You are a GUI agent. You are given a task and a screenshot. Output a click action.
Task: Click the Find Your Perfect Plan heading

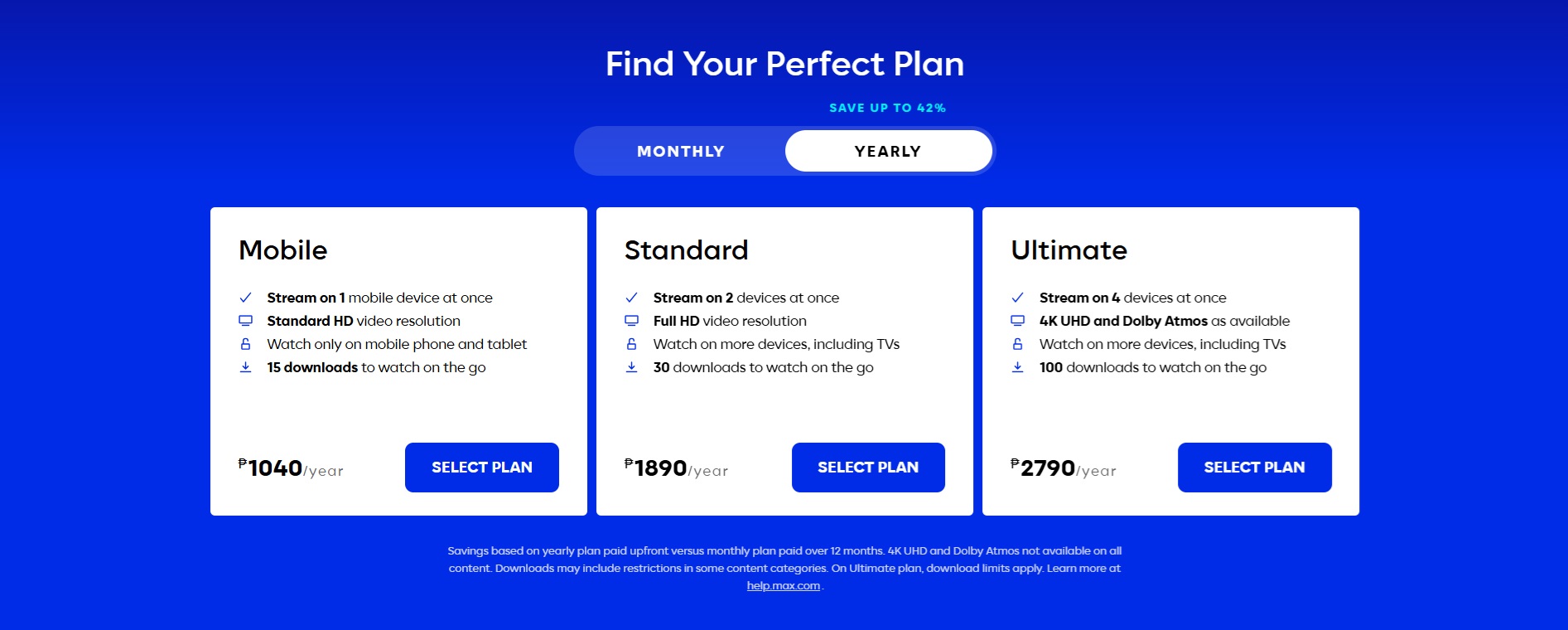(784, 64)
